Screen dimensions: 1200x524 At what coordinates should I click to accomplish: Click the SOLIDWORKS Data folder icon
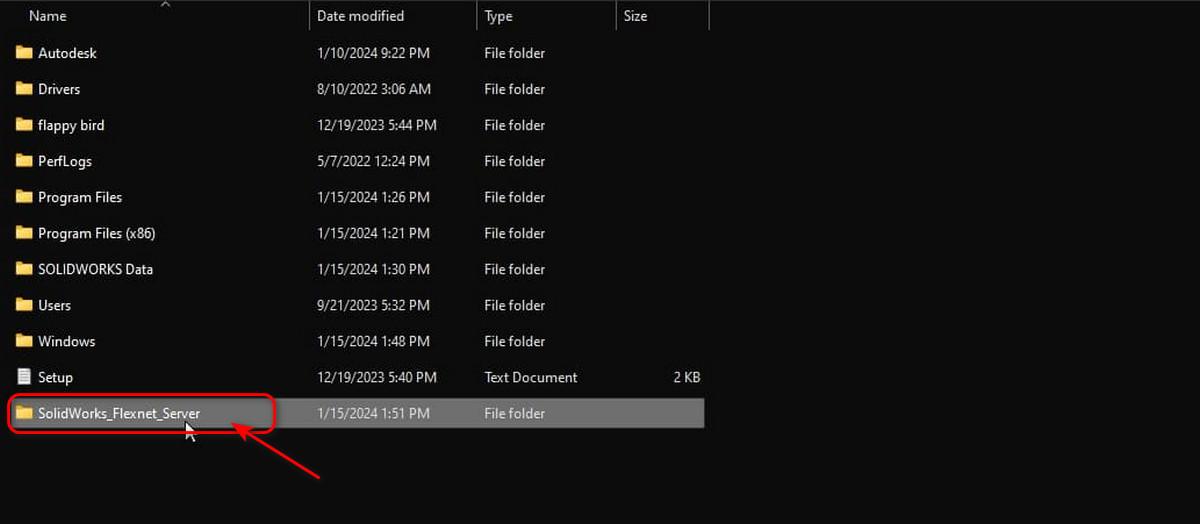tap(25, 269)
